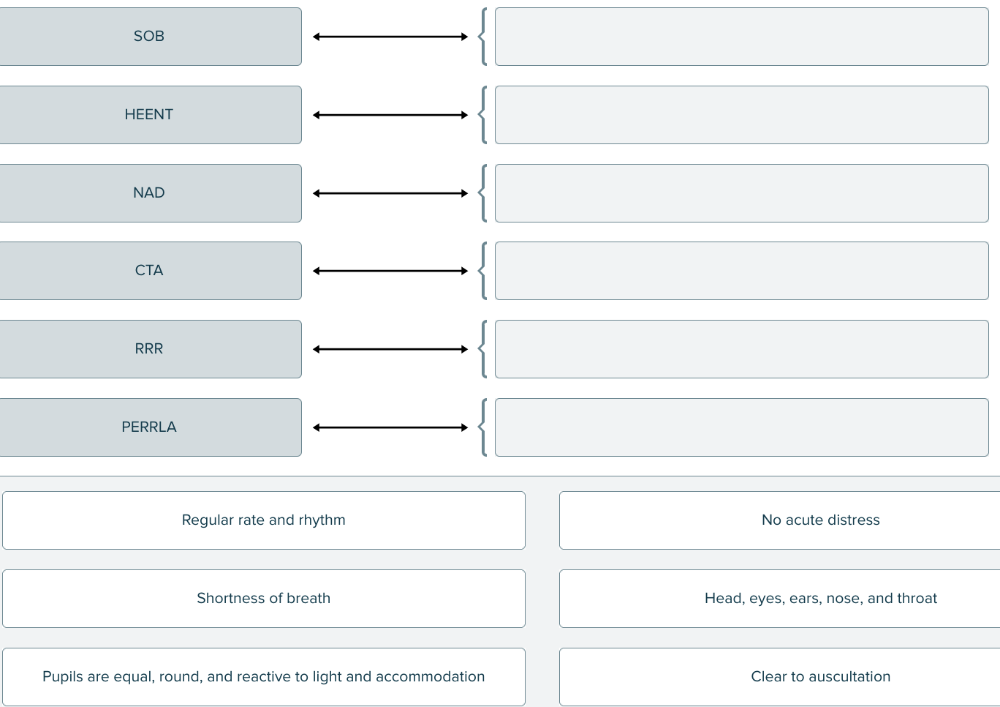Viewport: 1000px width, 707px height.
Task: Pick the 'Regular rate and rhythm' answer
Action: [263, 520]
